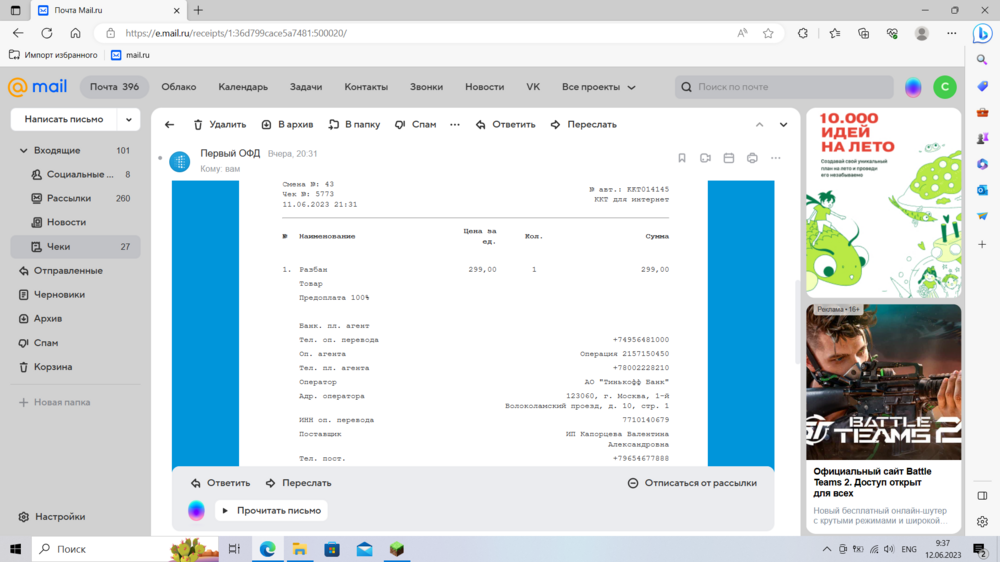
Task: Open the Звонки tab
Action: pyautogui.click(x=427, y=87)
